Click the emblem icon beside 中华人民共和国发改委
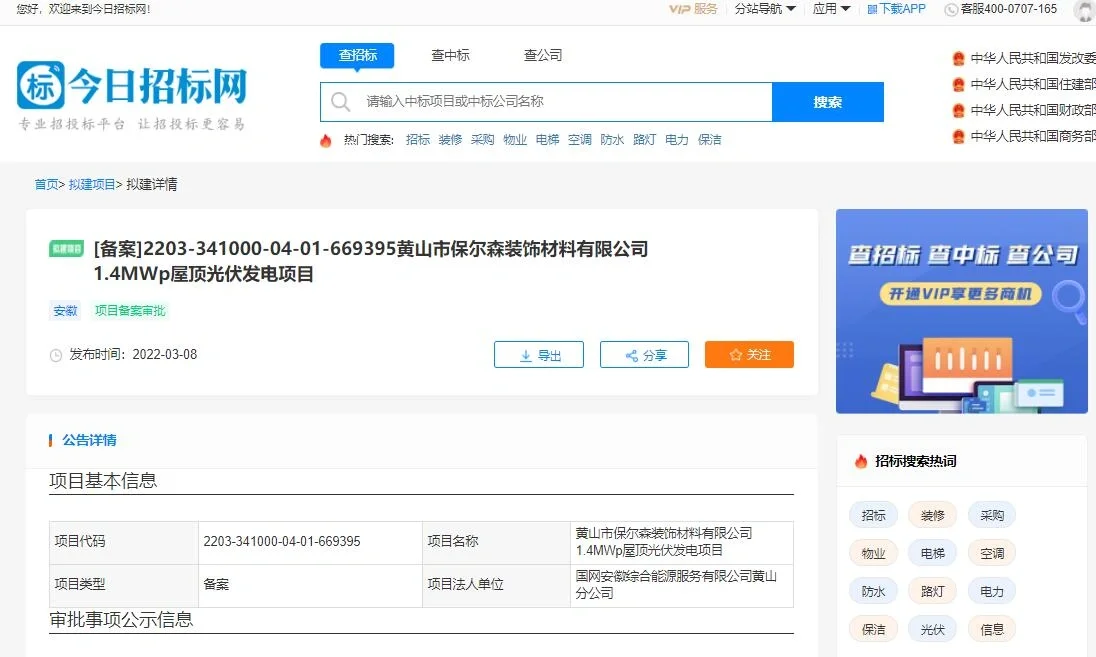The image size is (1096, 657). 959,59
